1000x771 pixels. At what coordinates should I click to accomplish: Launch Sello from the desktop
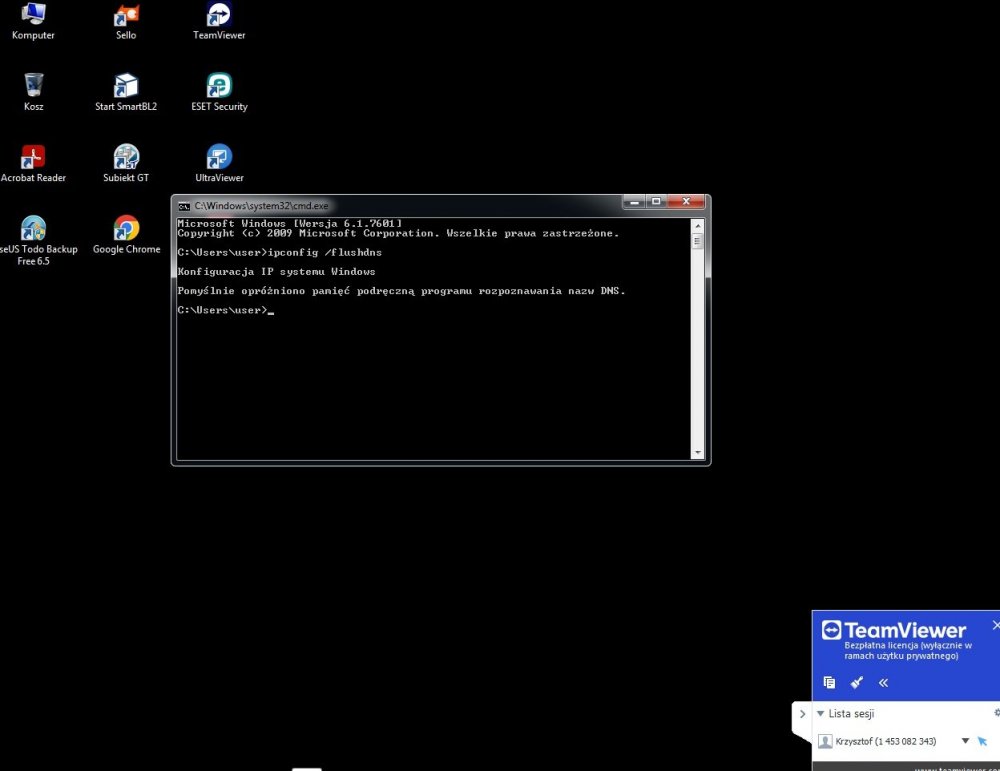[126, 15]
